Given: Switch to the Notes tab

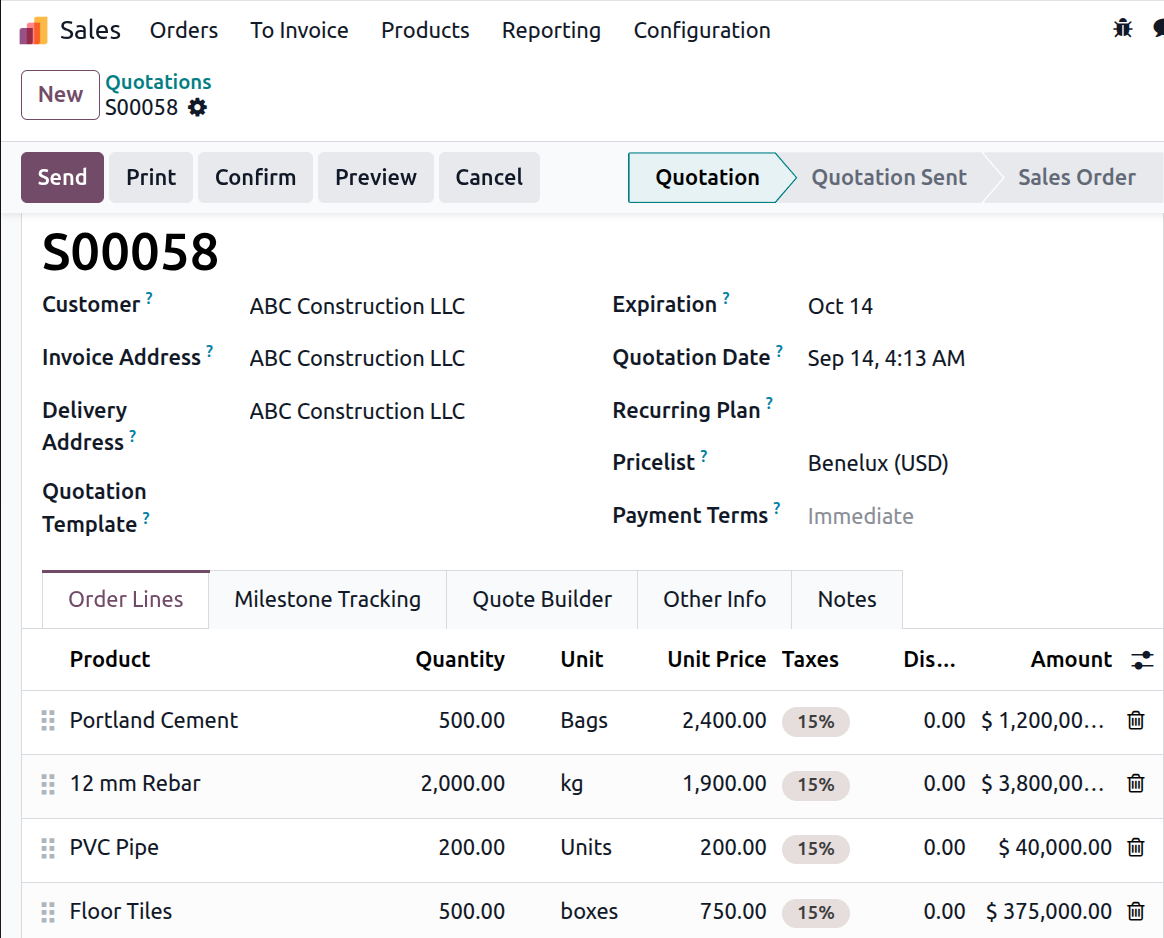Looking at the screenshot, I should tap(847, 600).
